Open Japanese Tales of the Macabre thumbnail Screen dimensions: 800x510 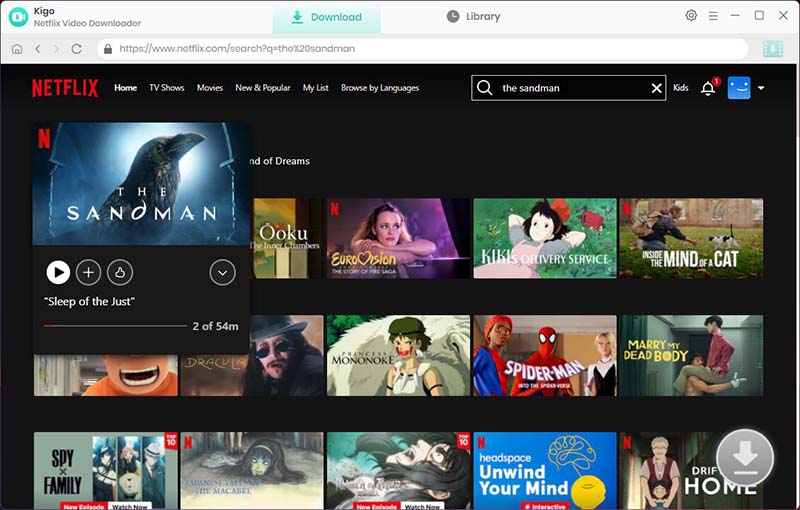click(252, 470)
